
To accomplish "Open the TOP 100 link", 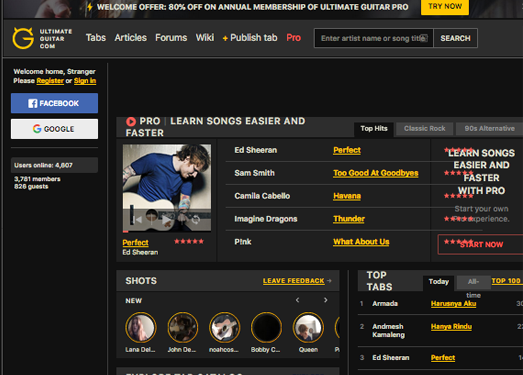I will (x=506, y=281).
